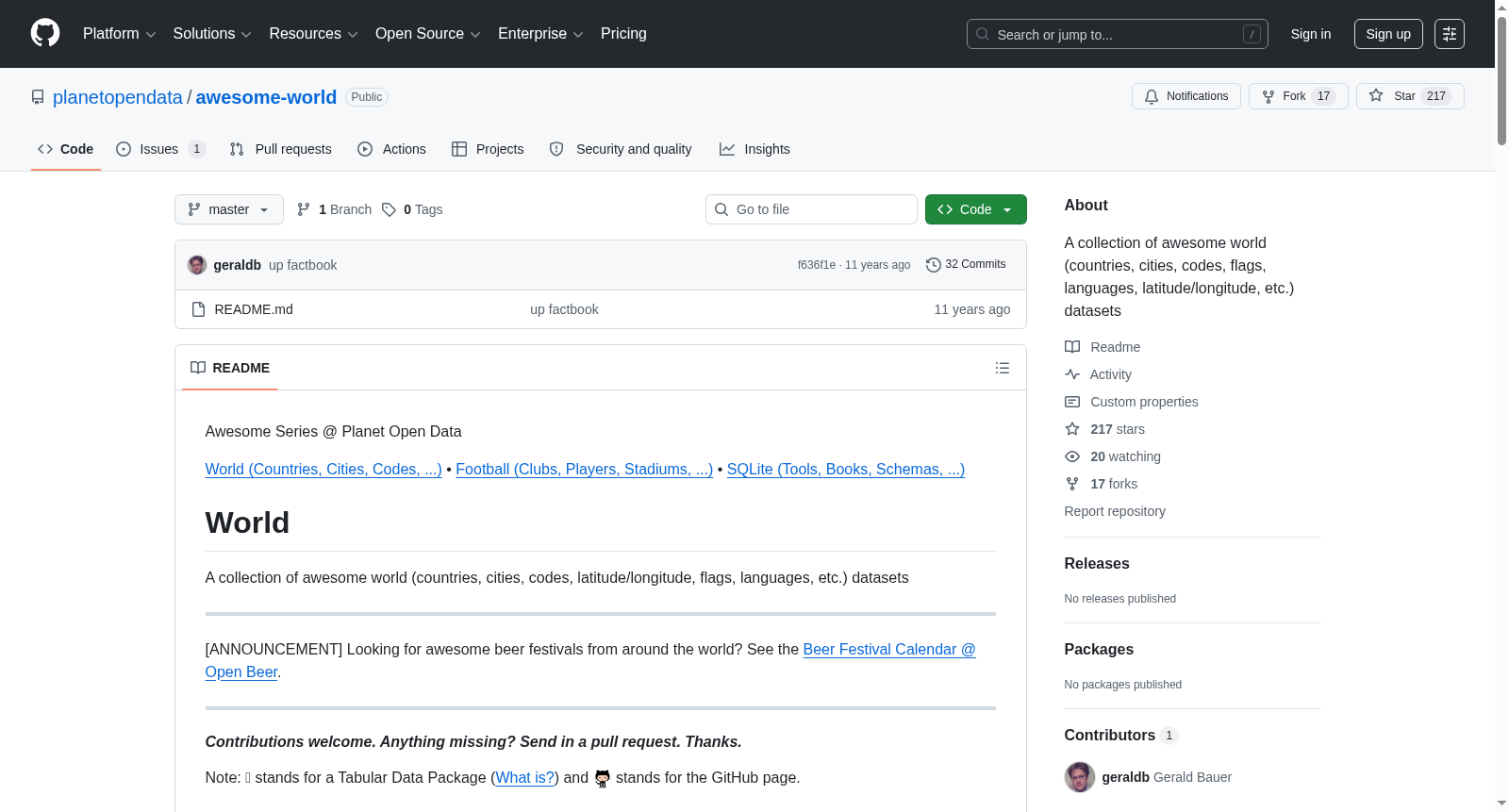1509x812 pixels.
Task: Open the awesome-world repository link
Action: point(266,97)
